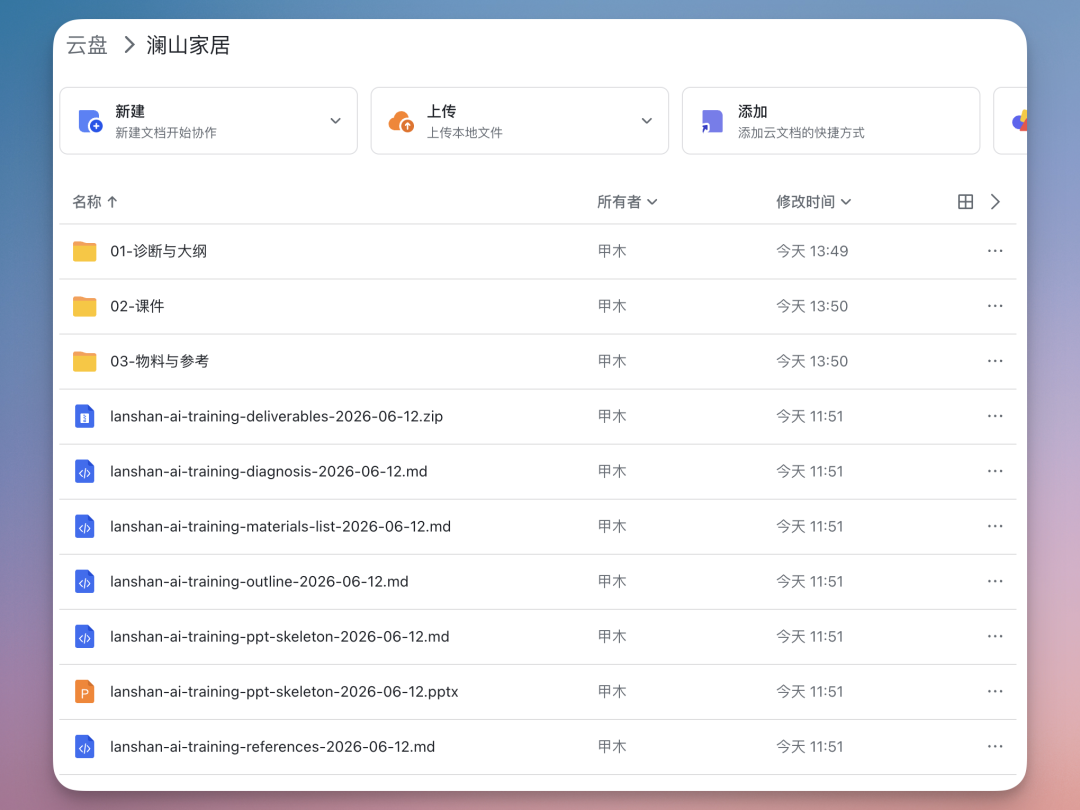Open more options for diagnosis md
The width and height of the screenshot is (1080, 810).
(x=995, y=471)
